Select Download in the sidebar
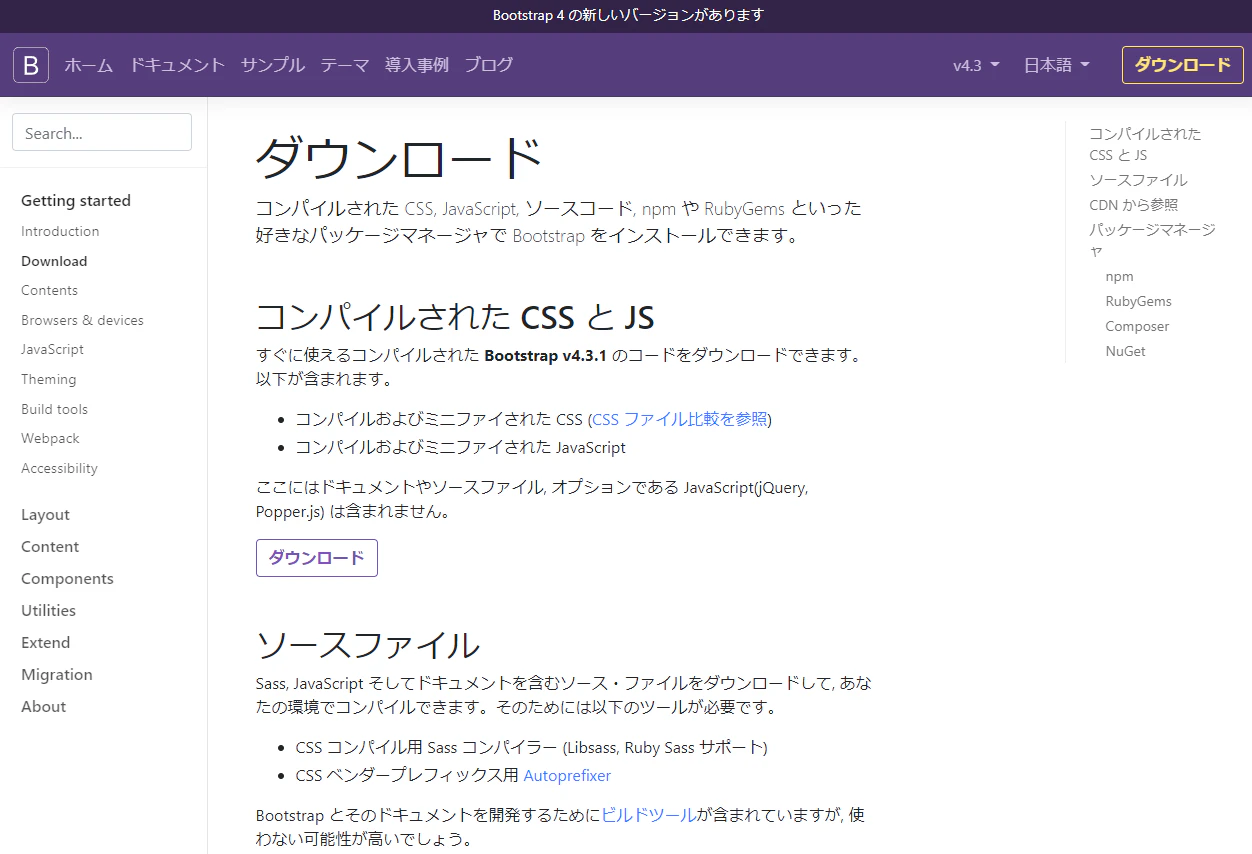Viewport: 1252px width, 854px height. pos(54,261)
